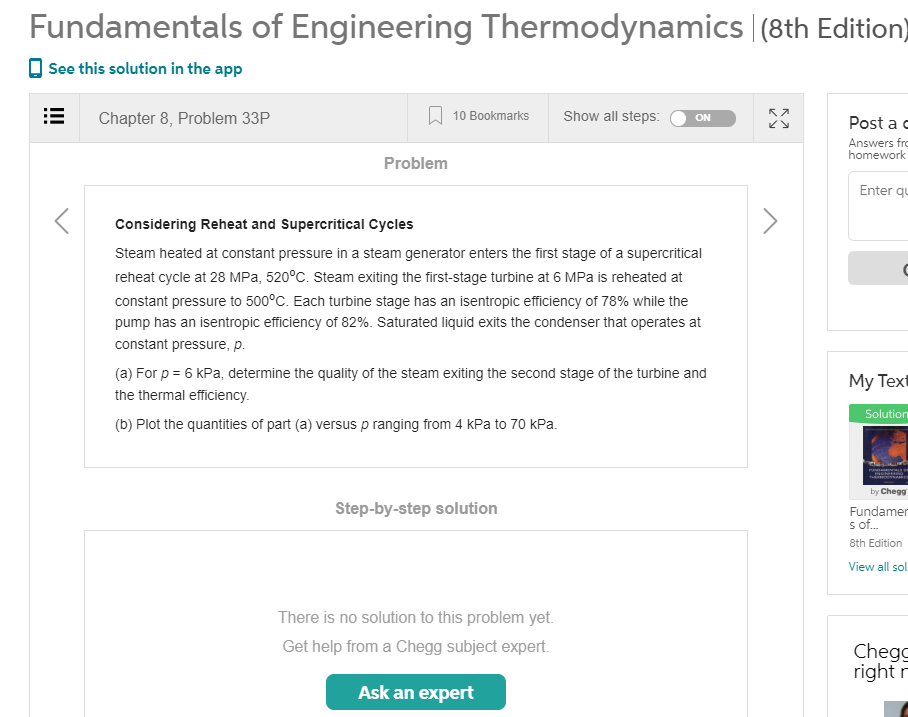This screenshot has width=908, height=717.
Task: Click the list icon in the header bar
Action: pos(54,117)
